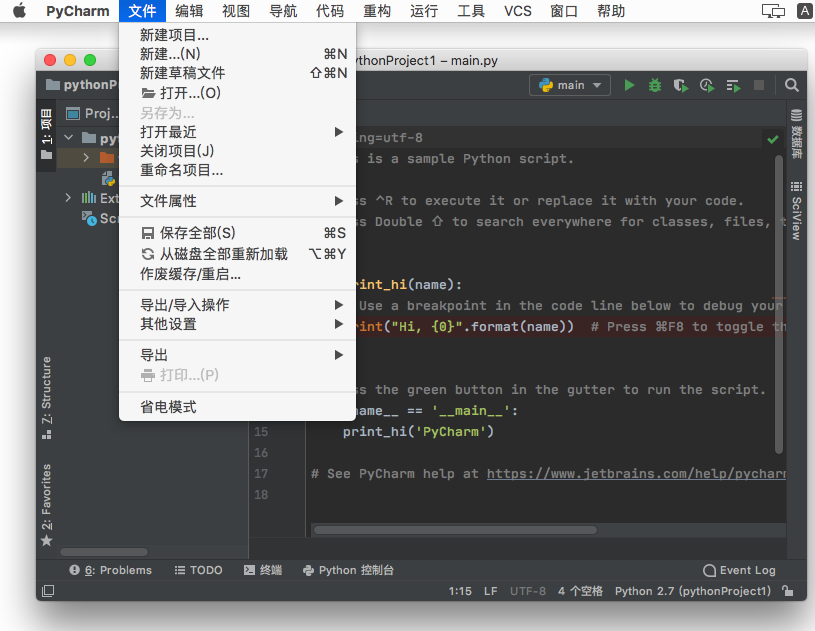Open the concurrency diagram run icon
The width and height of the screenshot is (815, 631).
(733, 85)
